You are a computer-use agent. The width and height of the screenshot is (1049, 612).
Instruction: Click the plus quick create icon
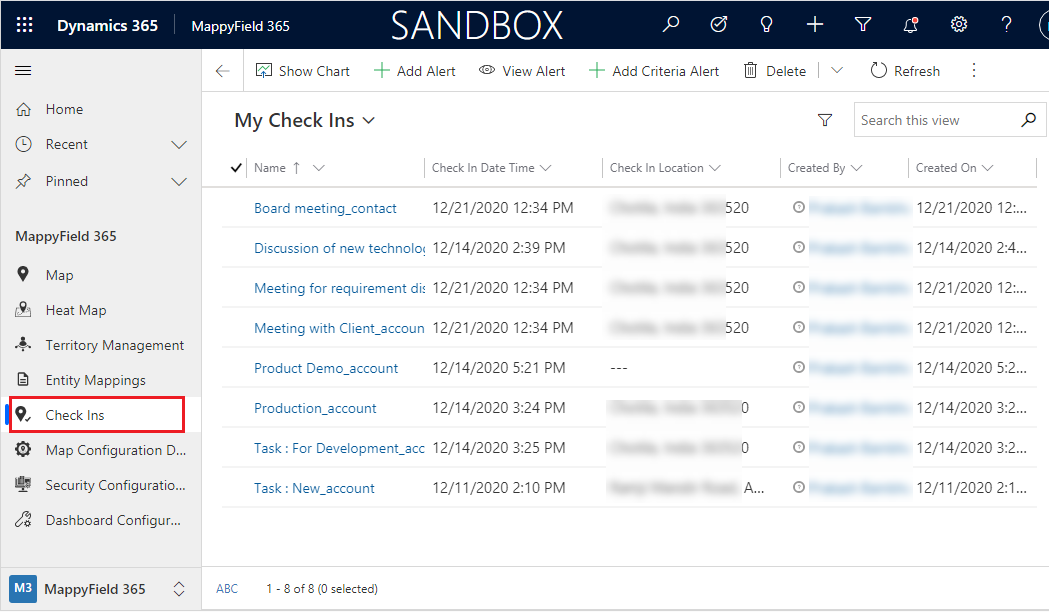tap(815, 25)
